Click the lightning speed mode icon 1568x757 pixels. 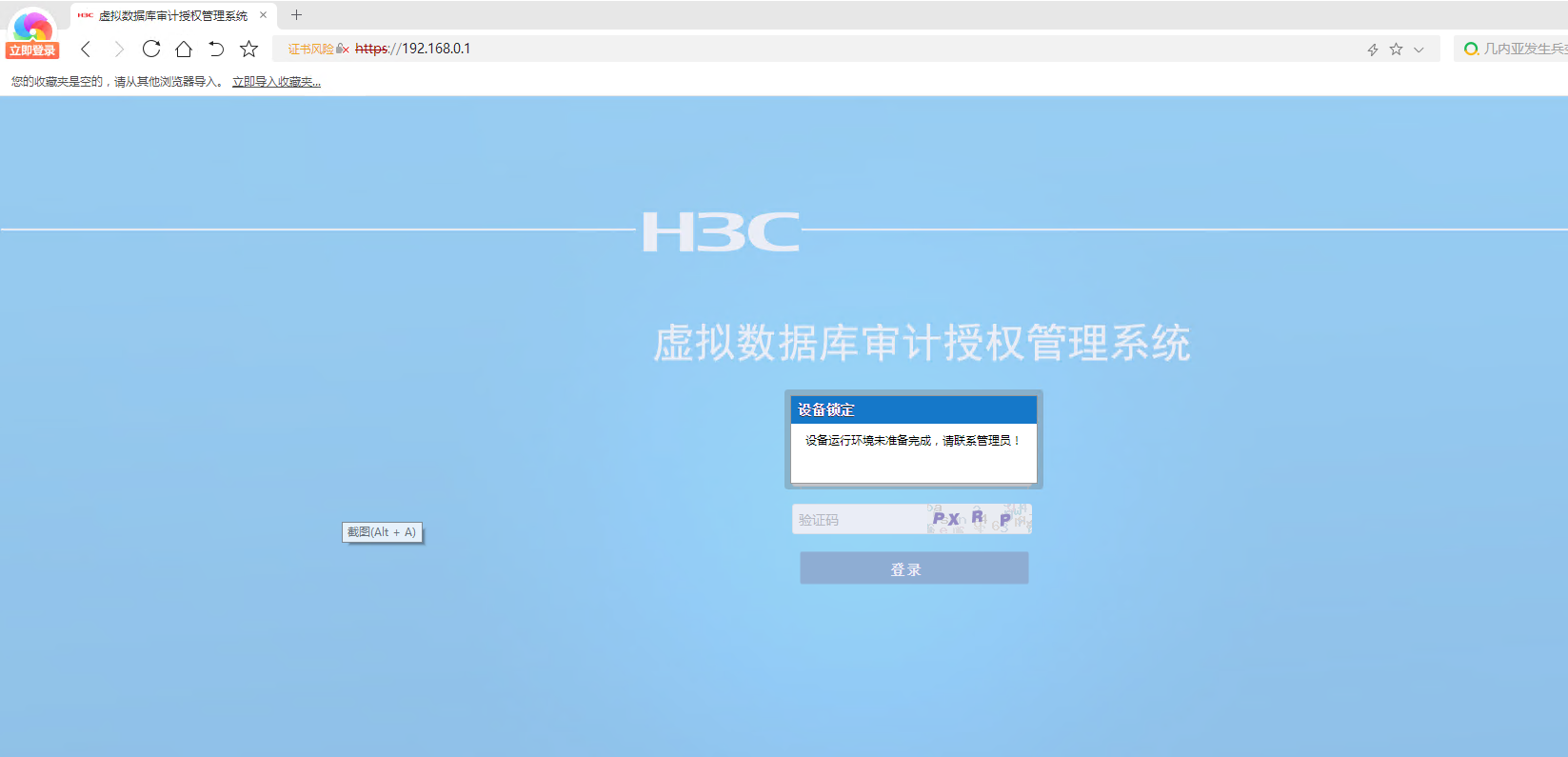1373,50
